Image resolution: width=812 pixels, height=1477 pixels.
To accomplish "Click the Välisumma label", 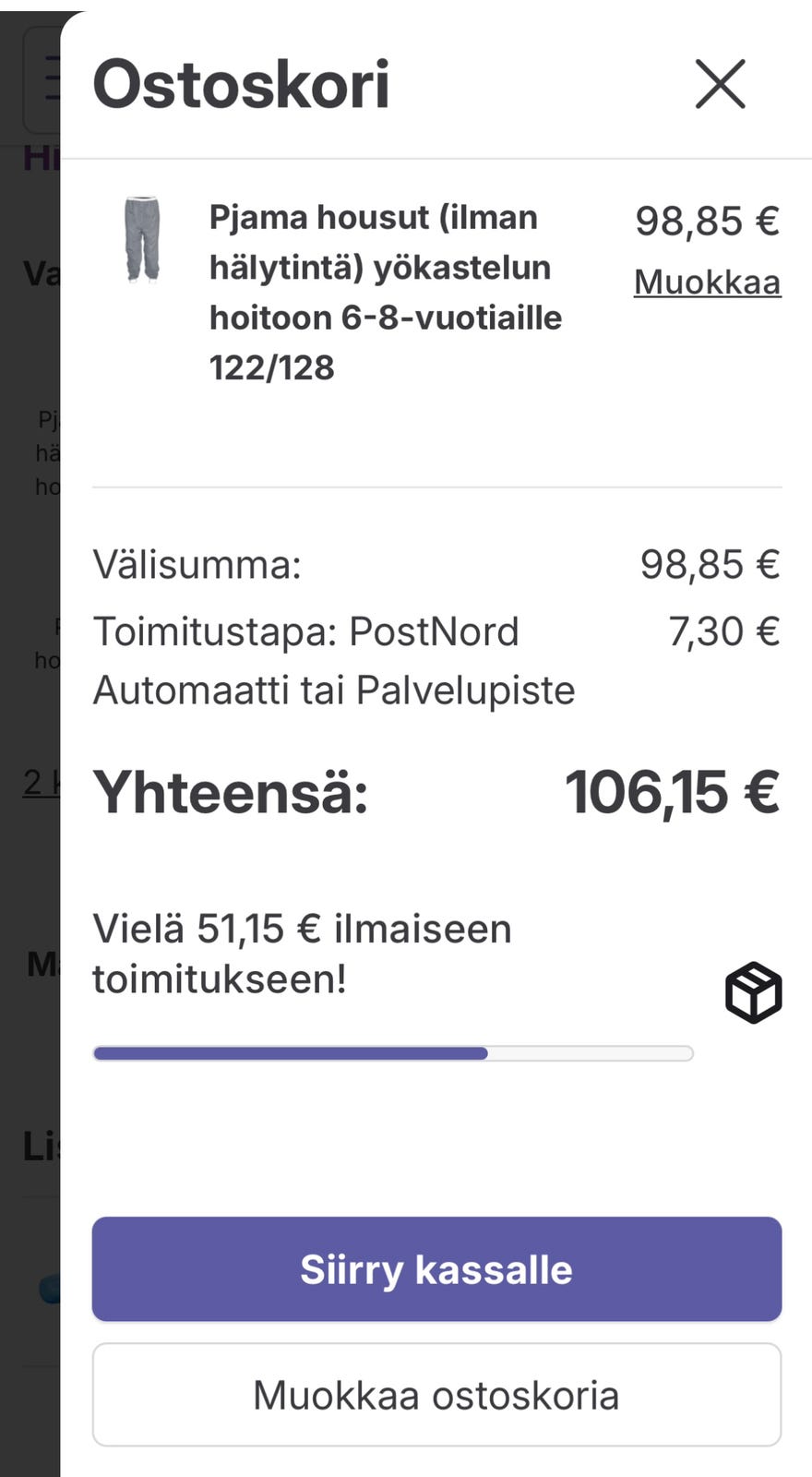I will coord(197,564).
